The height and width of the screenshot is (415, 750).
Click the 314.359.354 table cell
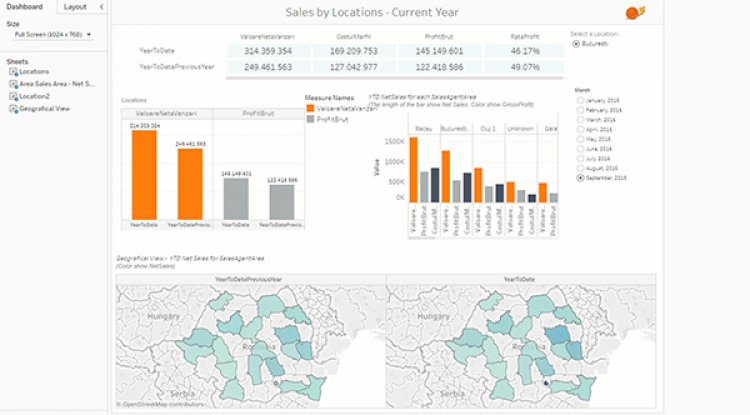click(x=268, y=51)
